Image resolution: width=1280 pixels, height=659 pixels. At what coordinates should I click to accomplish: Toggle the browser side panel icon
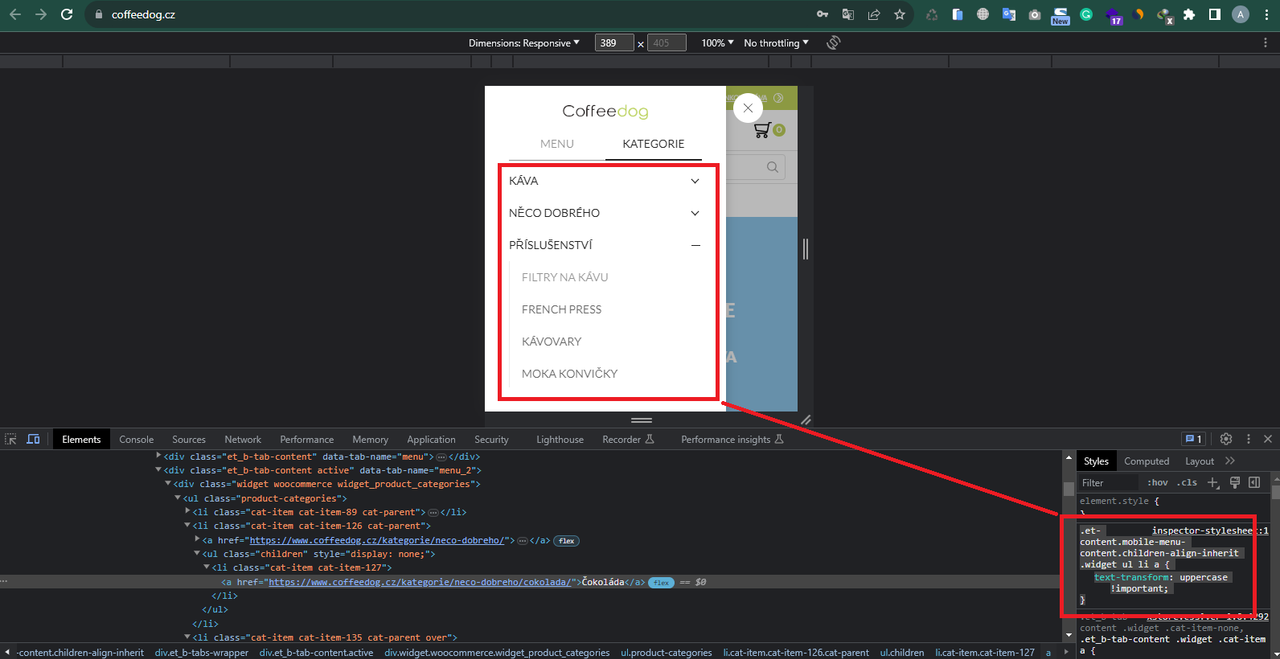click(1214, 15)
